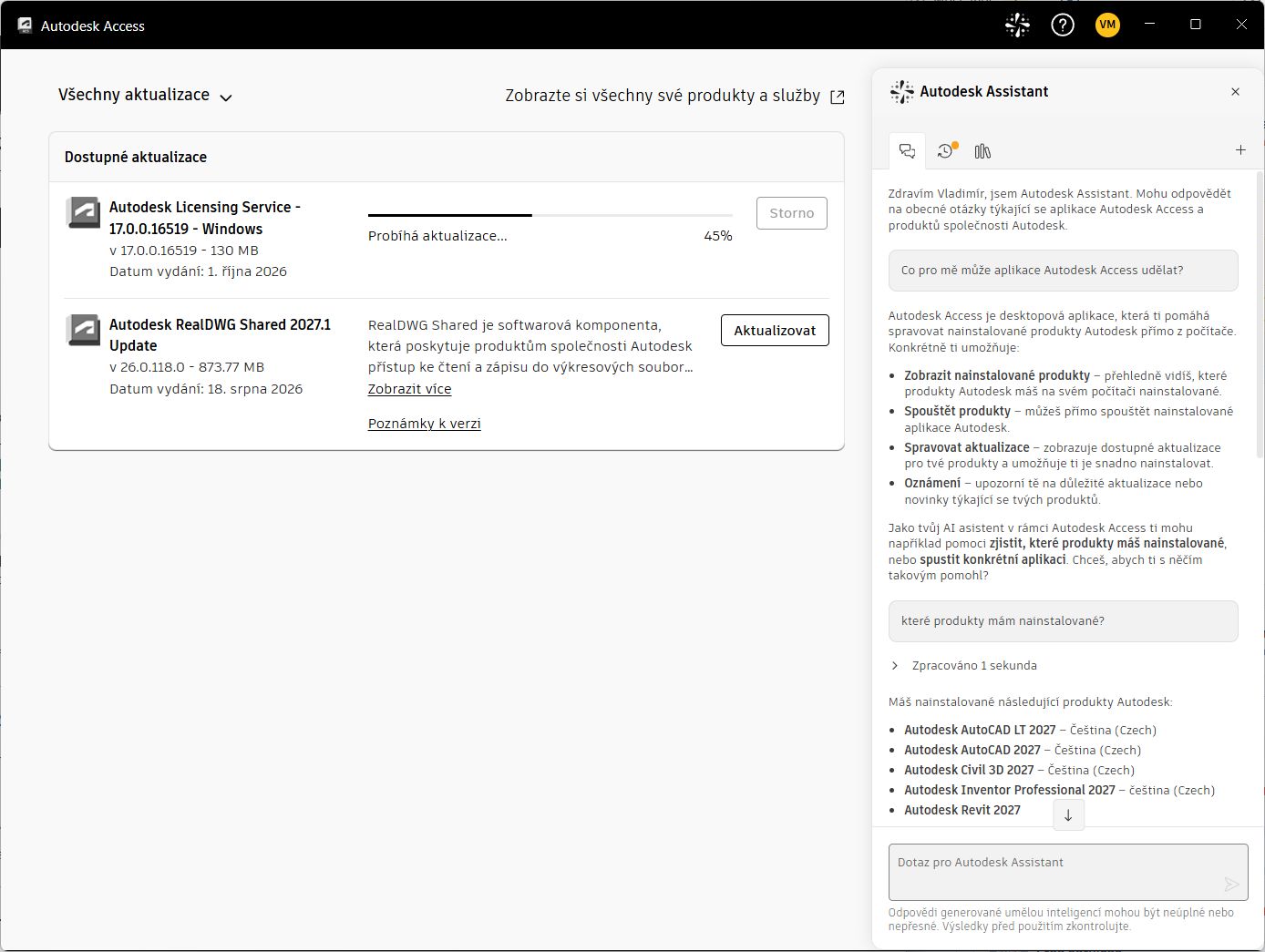The image size is (1265, 952).
Task: Expand the Zpracováno 1 sekunda details
Action: pos(964,666)
